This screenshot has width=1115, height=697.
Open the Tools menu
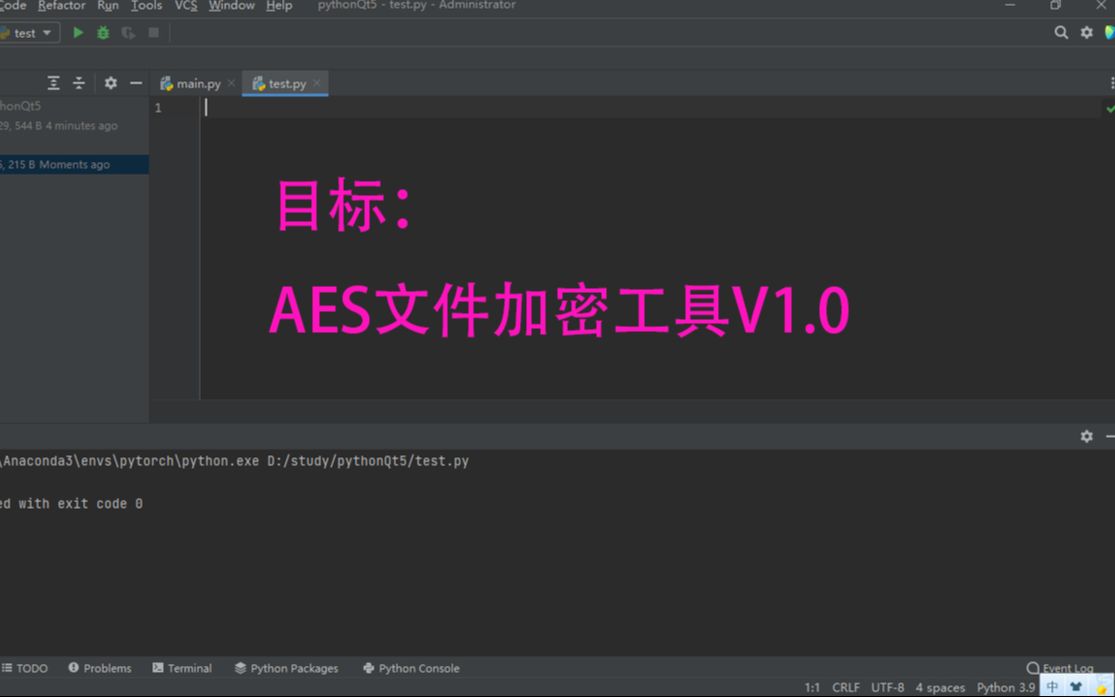pos(146,5)
